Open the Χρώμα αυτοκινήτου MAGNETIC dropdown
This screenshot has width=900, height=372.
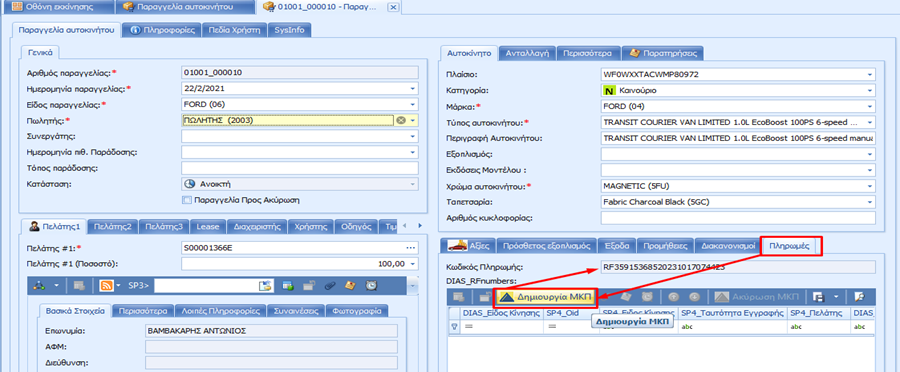(870, 186)
